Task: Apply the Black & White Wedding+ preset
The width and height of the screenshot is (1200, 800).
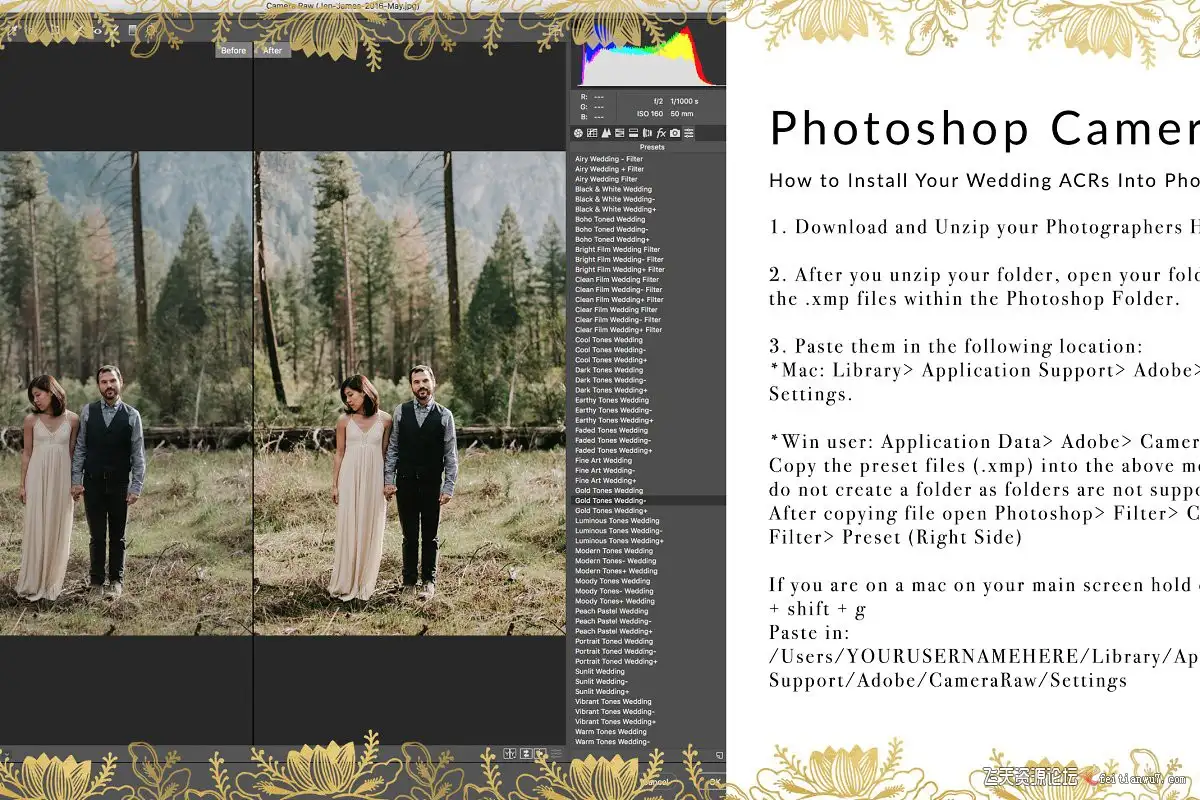Action: [615, 209]
